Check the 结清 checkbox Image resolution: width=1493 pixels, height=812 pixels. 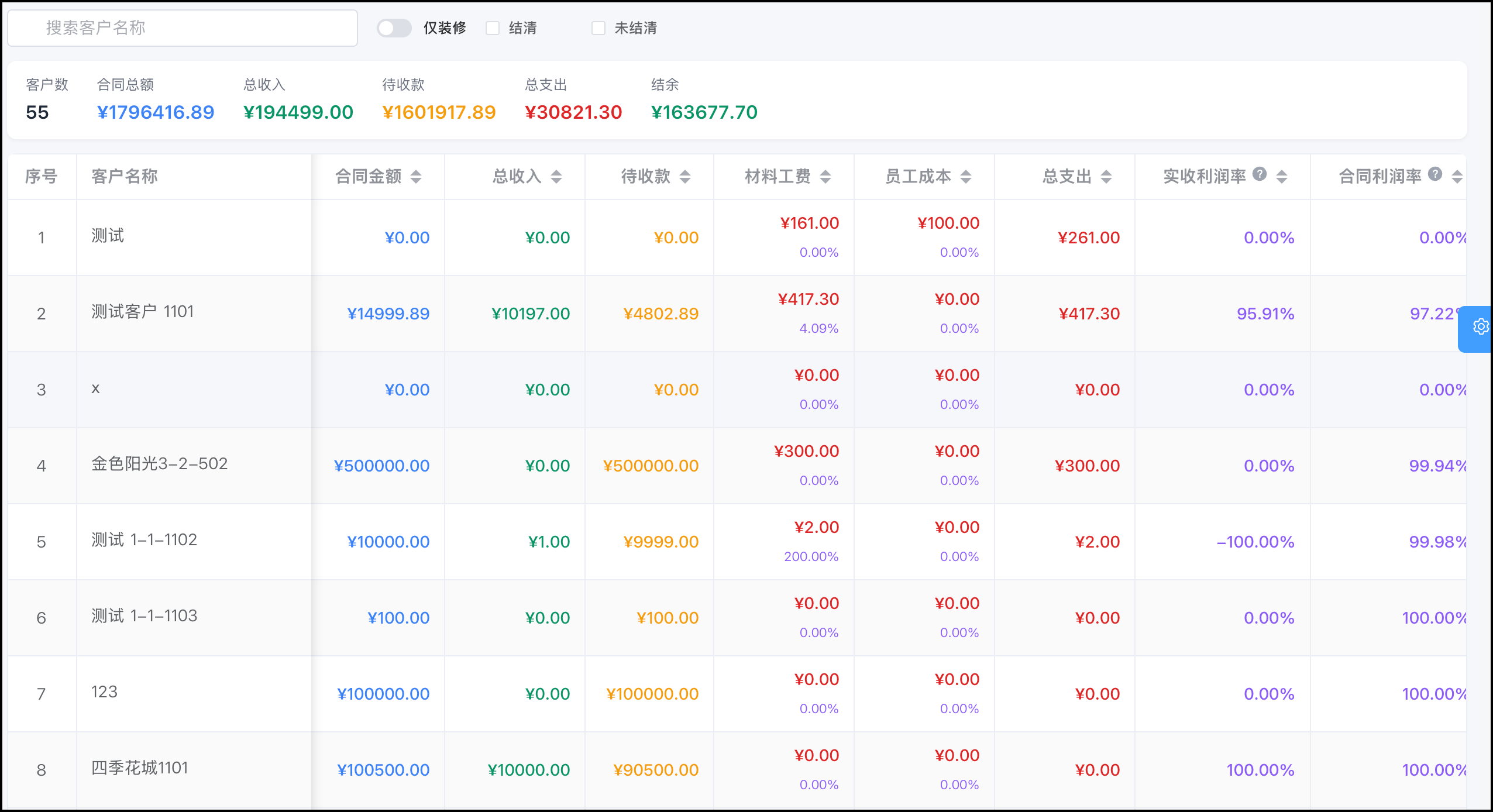click(493, 28)
